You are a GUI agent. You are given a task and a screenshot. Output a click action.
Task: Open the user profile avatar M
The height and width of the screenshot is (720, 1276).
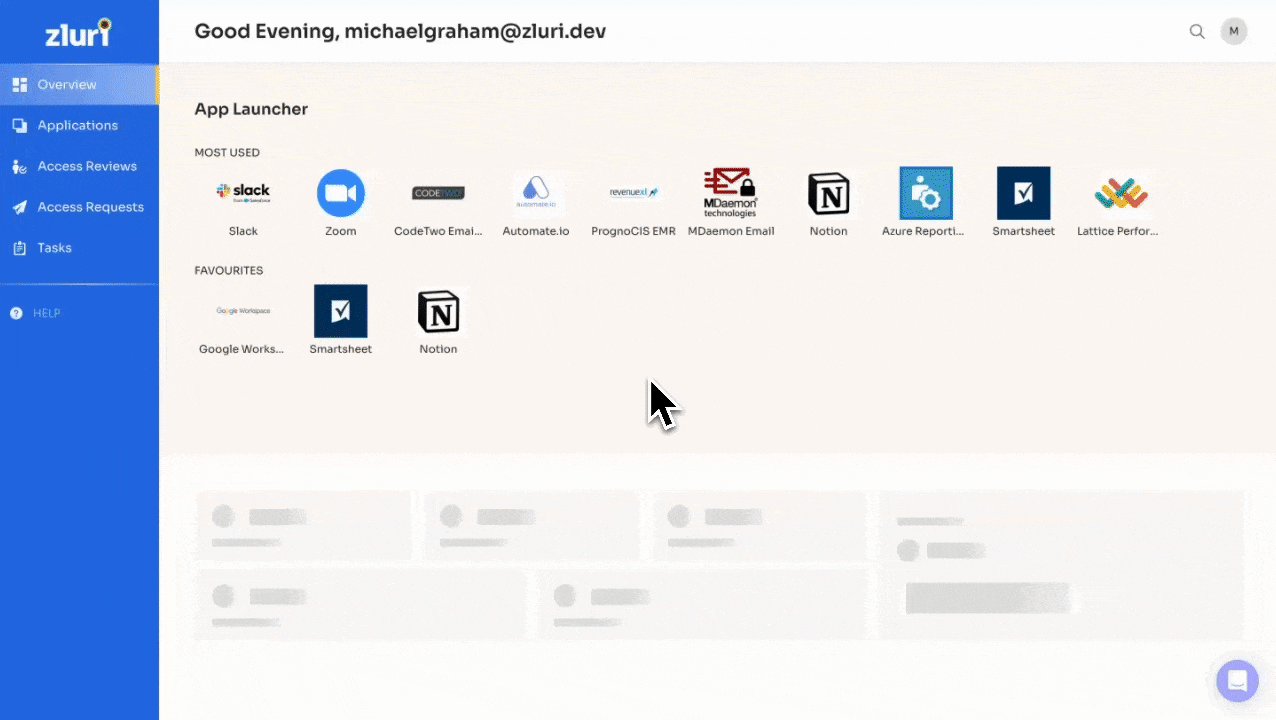coord(1234,31)
